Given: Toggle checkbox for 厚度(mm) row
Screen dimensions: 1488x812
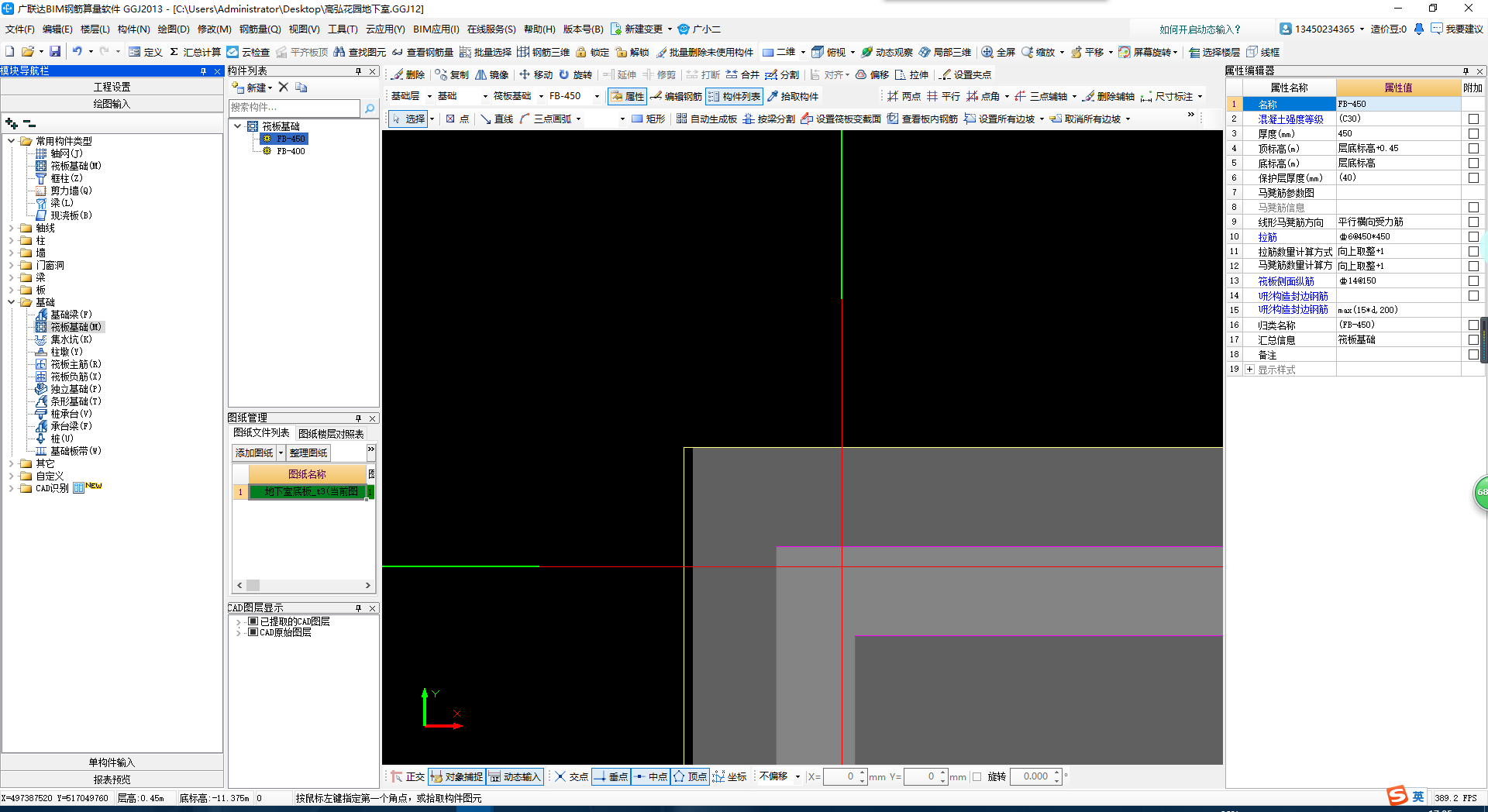Looking at the screenshot, I should click(1473, 134).
